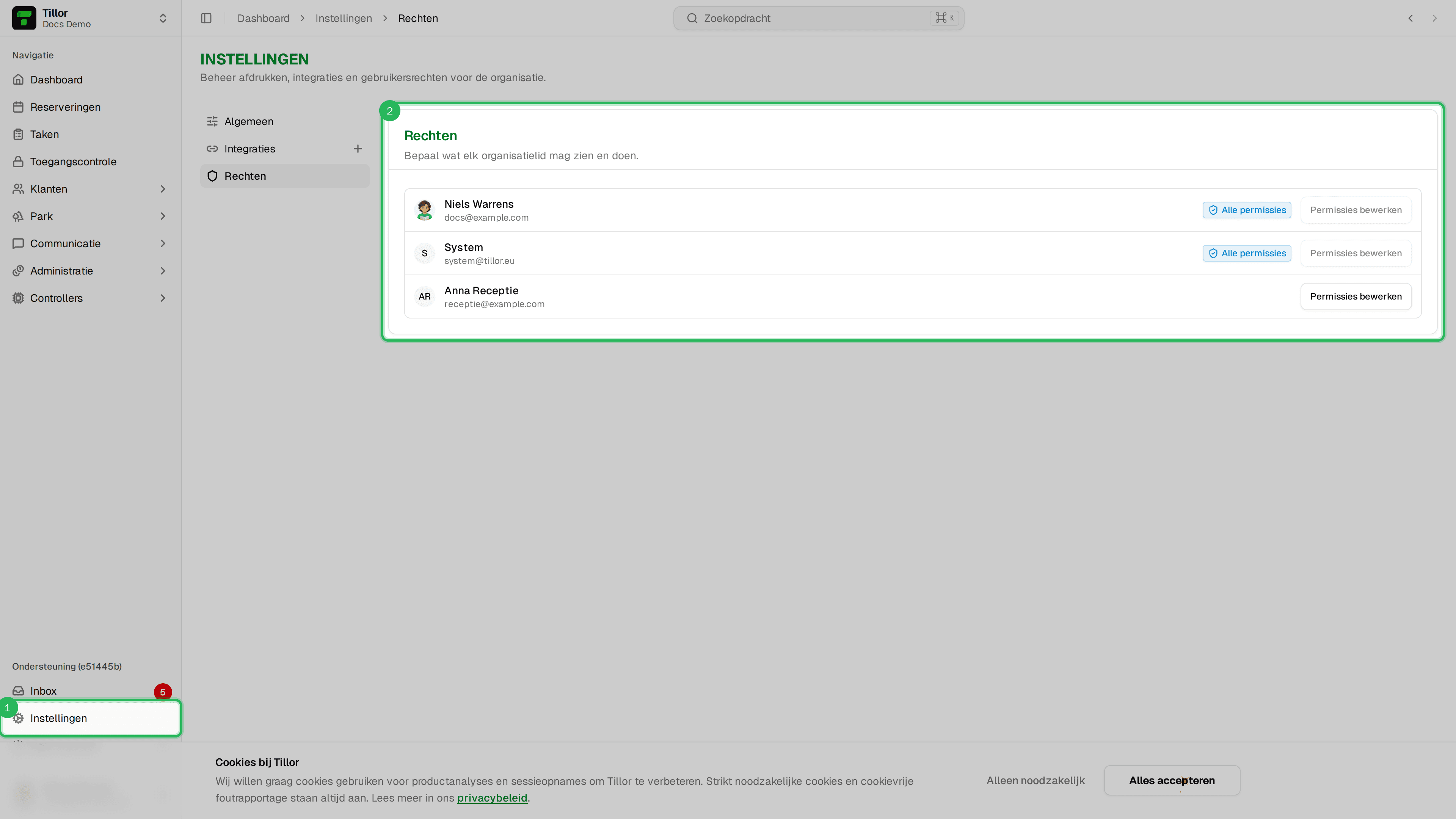The width and height of the screenshot is (1456, 819).
Task: Open Reserveringen in the sidebar
Action: pos(91,107)
